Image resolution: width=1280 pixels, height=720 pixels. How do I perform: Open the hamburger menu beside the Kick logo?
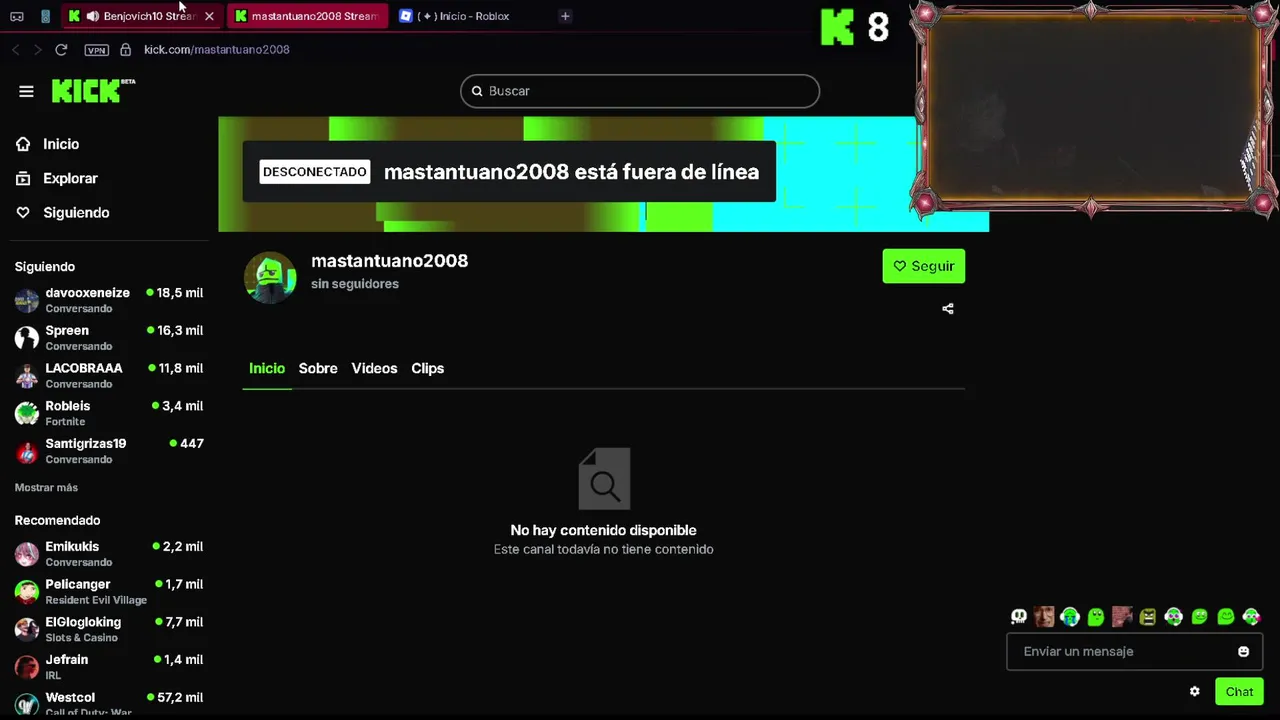(26, 91)
